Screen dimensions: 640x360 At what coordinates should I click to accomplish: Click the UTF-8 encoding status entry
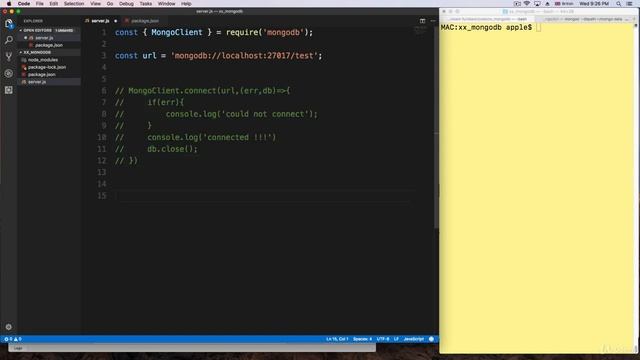point(383,339)
